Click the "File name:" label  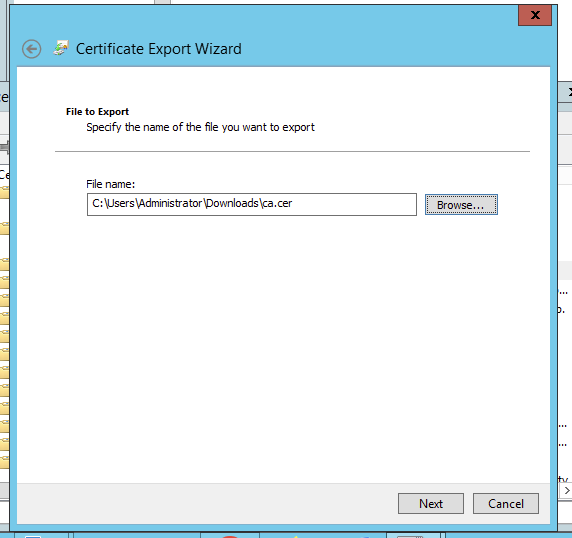(111, 184)
